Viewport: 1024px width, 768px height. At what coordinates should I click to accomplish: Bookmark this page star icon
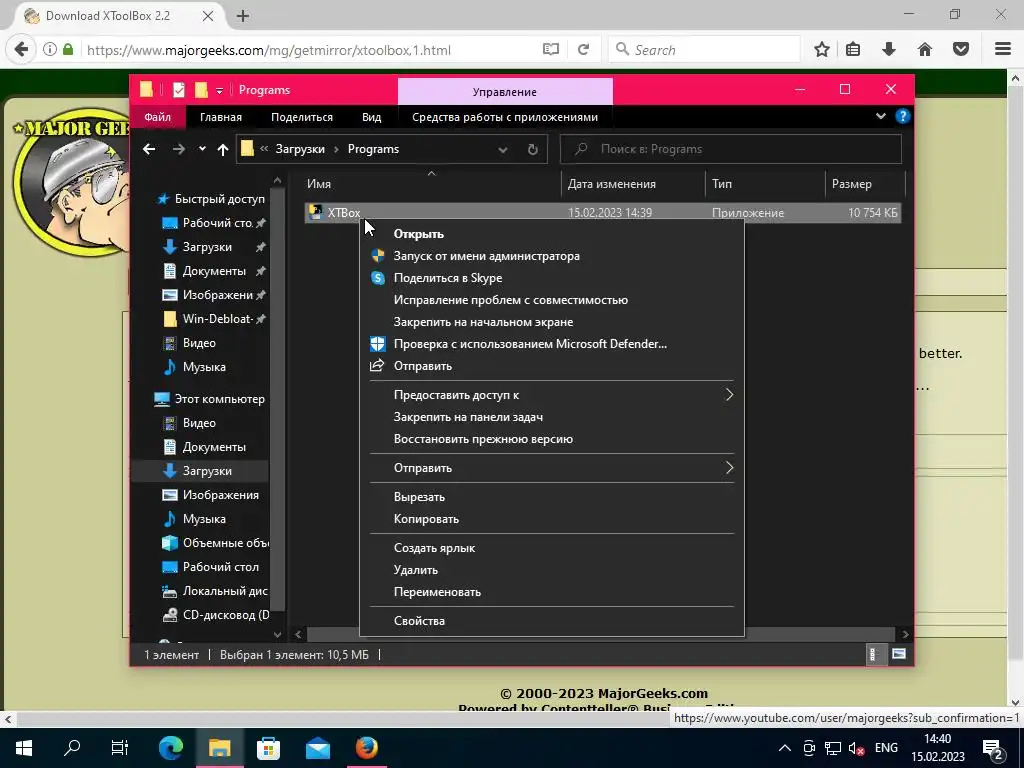pos(822,50)
